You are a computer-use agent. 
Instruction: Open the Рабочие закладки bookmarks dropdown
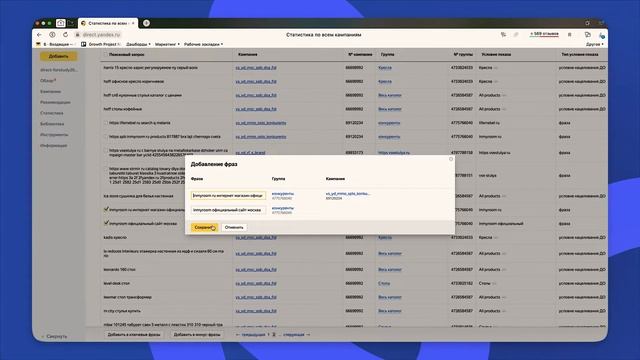[203, 44]
